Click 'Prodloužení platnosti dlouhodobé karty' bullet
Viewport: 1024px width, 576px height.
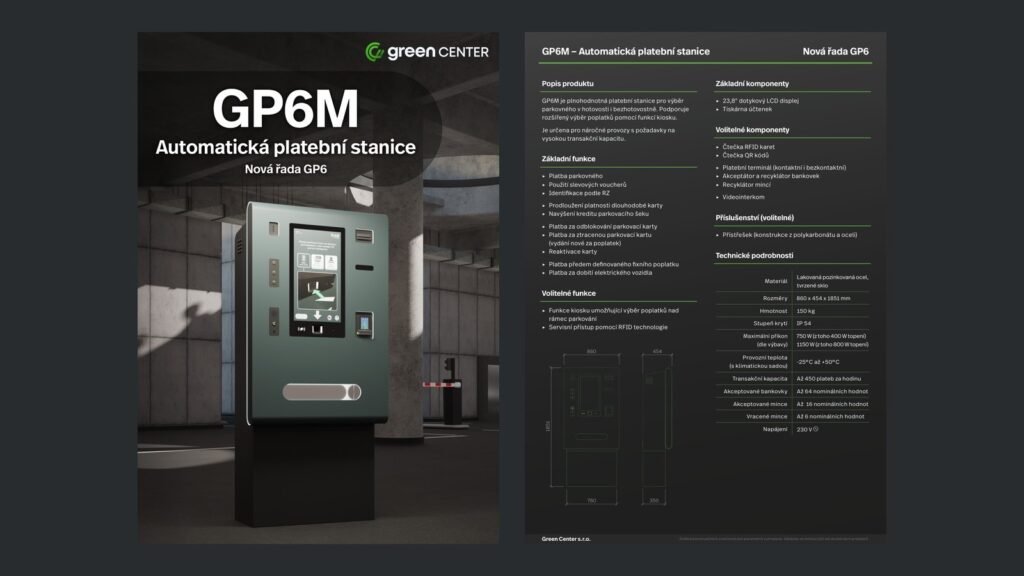click(x=605, y=205)
